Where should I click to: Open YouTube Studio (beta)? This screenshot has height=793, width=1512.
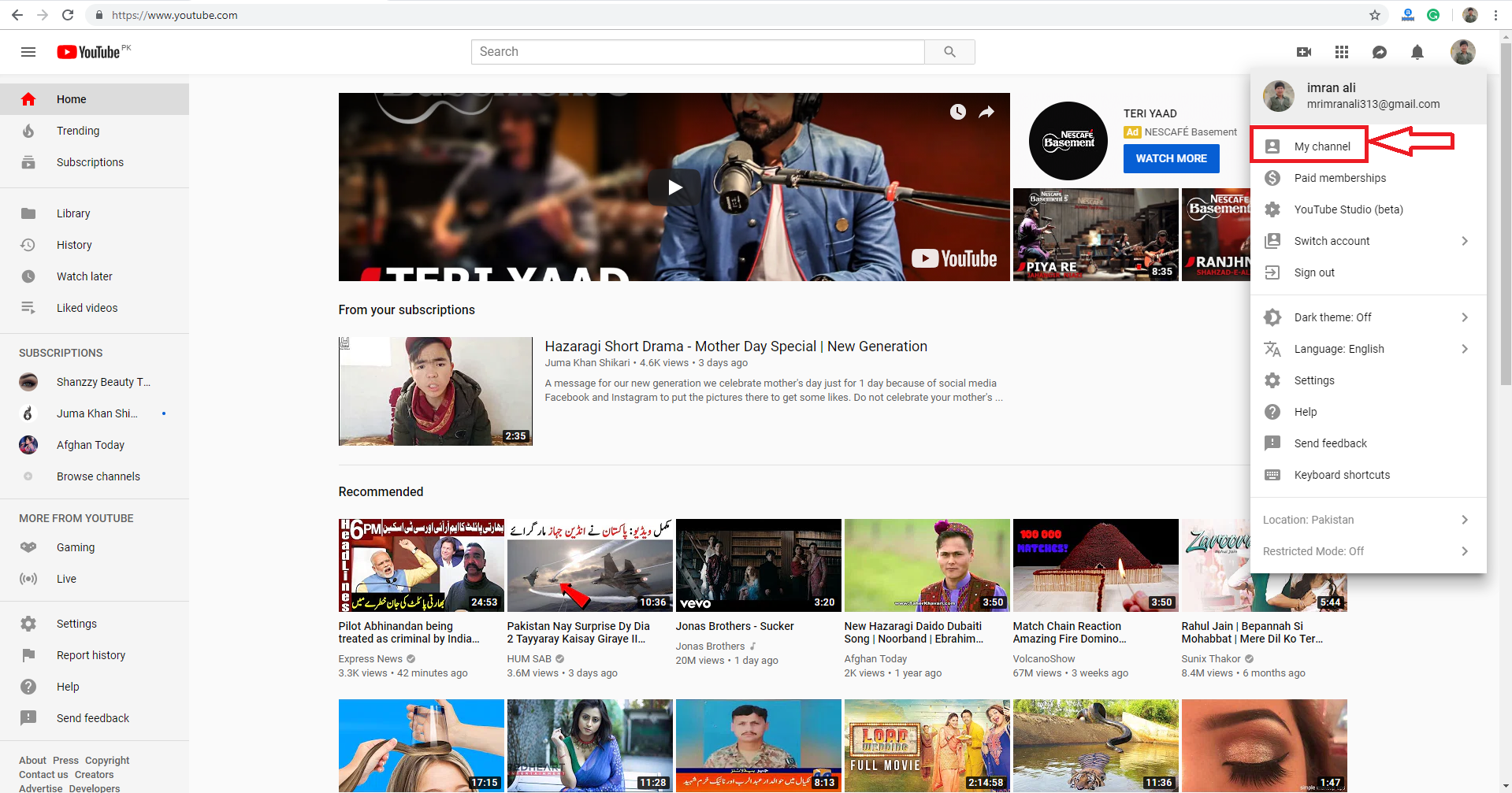pyautogui.click(x=1369, y=209)
